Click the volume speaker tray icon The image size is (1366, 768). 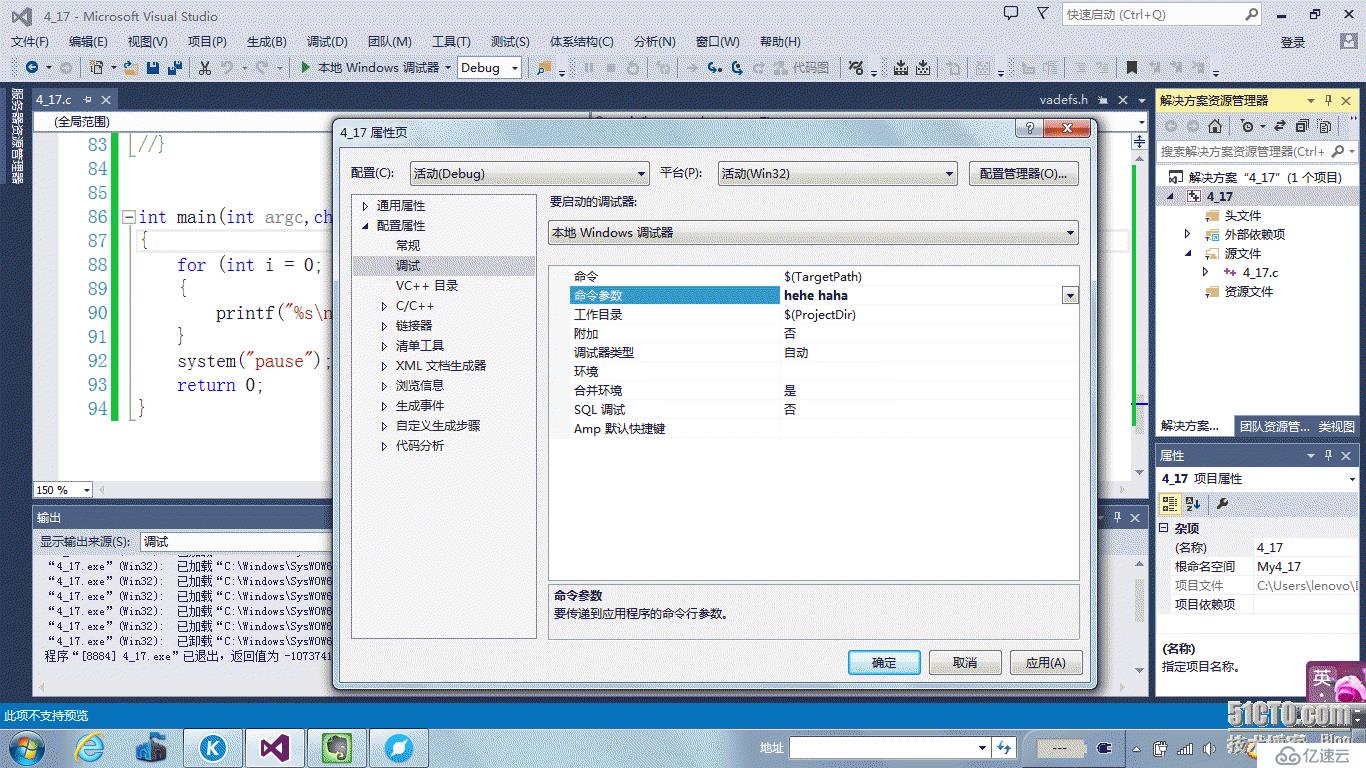[1210, 748]
